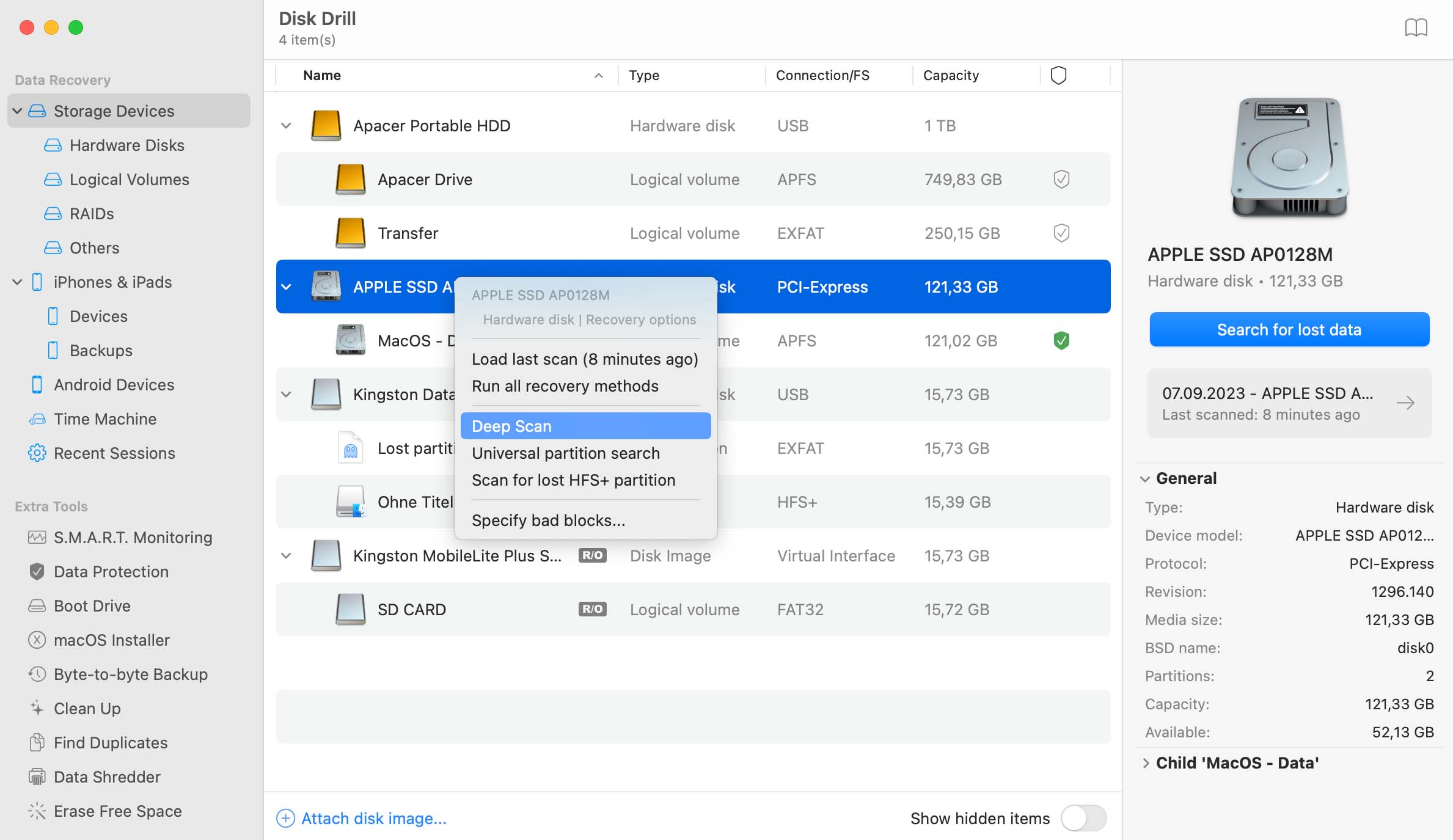The image size is (1453, 840).
Task: Click the arrow on last scan card
Action: point(1405,403)
